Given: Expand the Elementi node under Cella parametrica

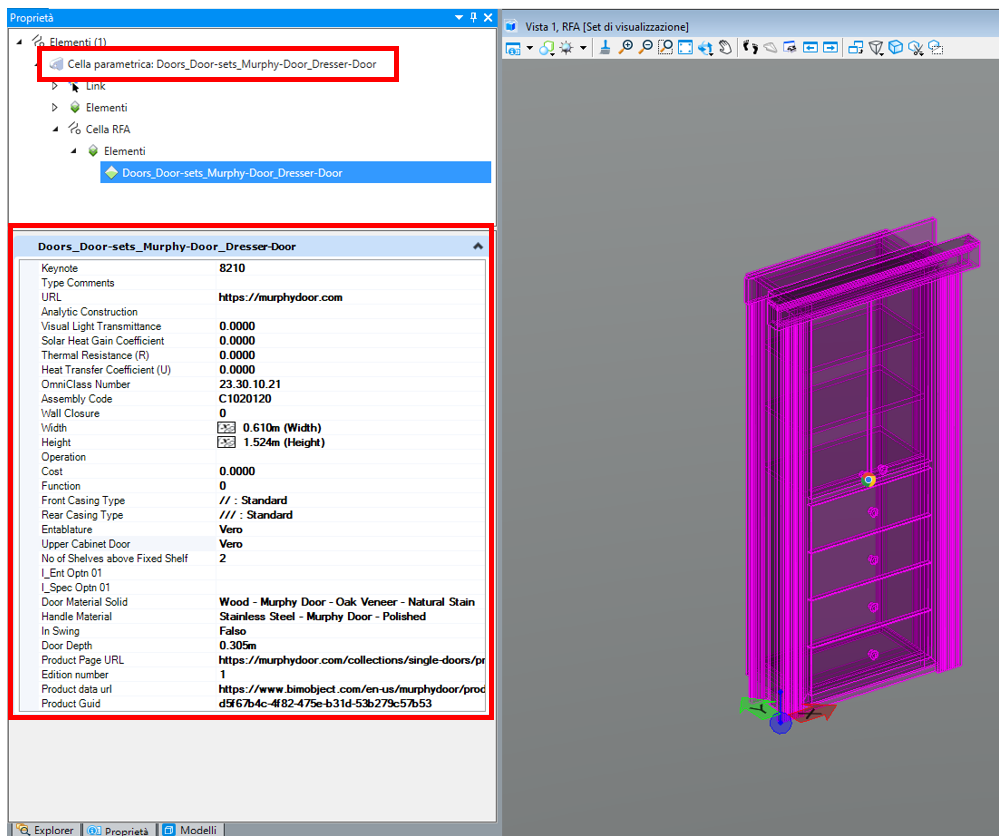Looking at the screenshot, I should pos(55,107).
